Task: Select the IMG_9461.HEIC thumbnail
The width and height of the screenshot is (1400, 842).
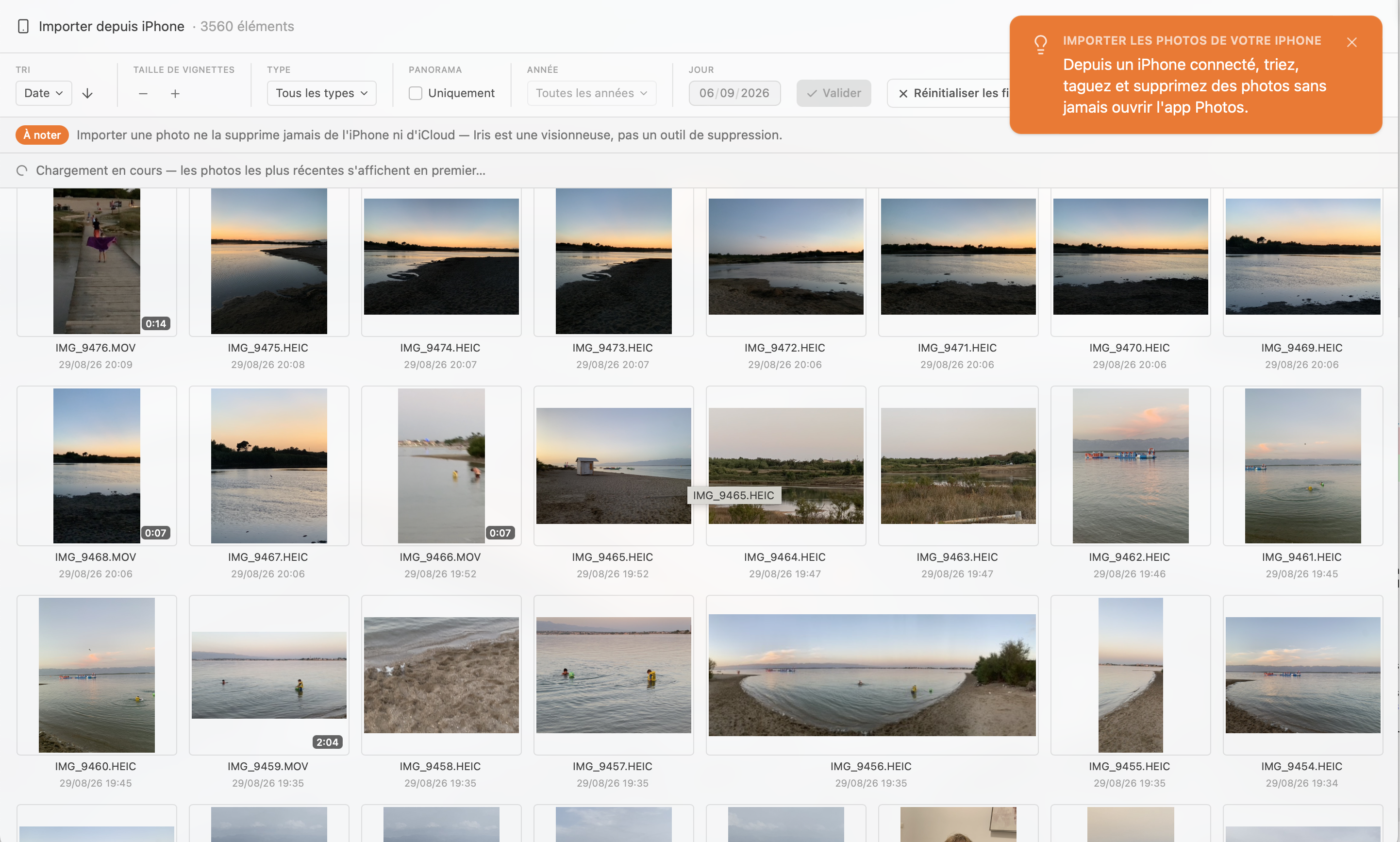Action: point(1303,466)
